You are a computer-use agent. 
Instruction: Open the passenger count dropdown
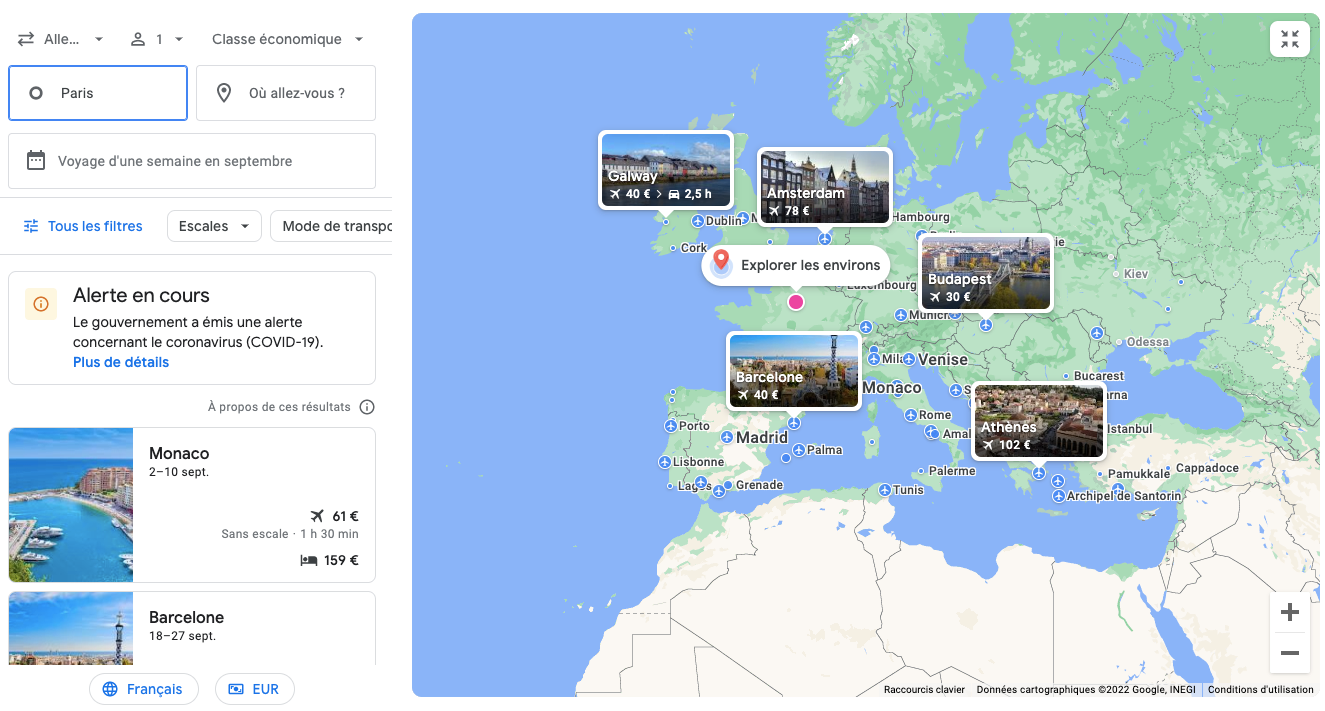(x=158, y=39)
